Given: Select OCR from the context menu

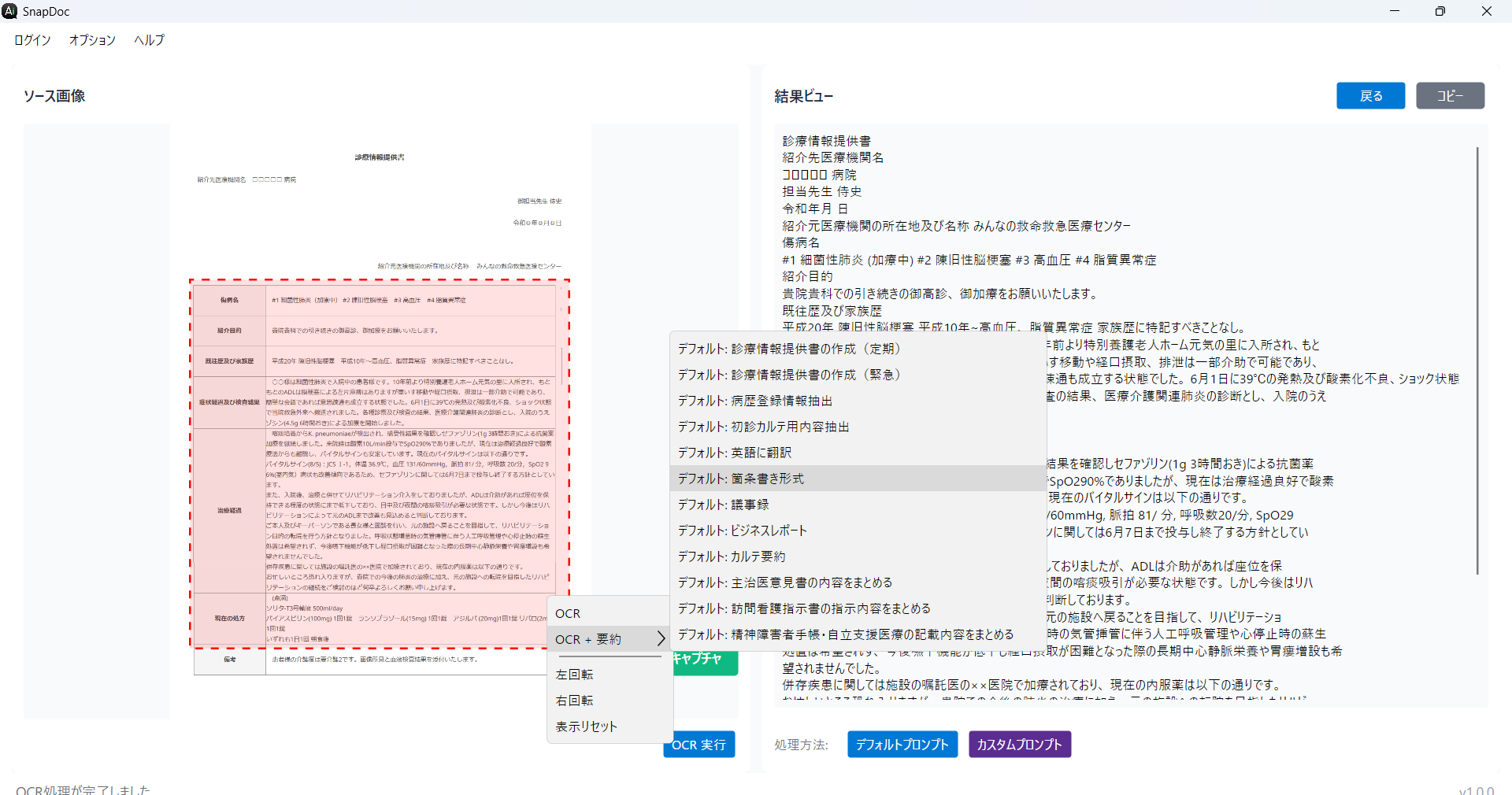Looking at the screenshot, I should click(568, 613).
